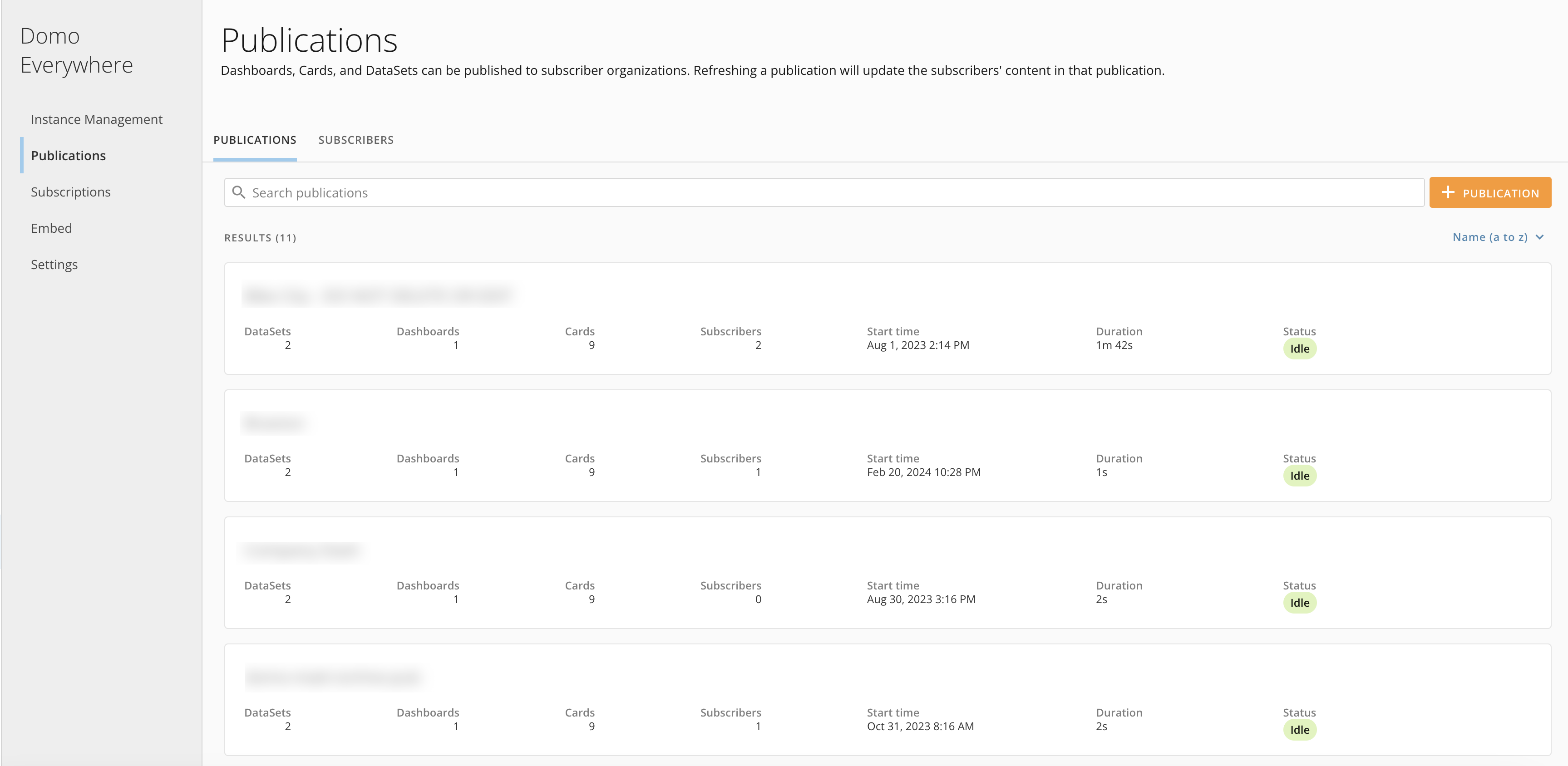
Task: Go to Subscriptions in sidebar
Action: pos(71,192)
